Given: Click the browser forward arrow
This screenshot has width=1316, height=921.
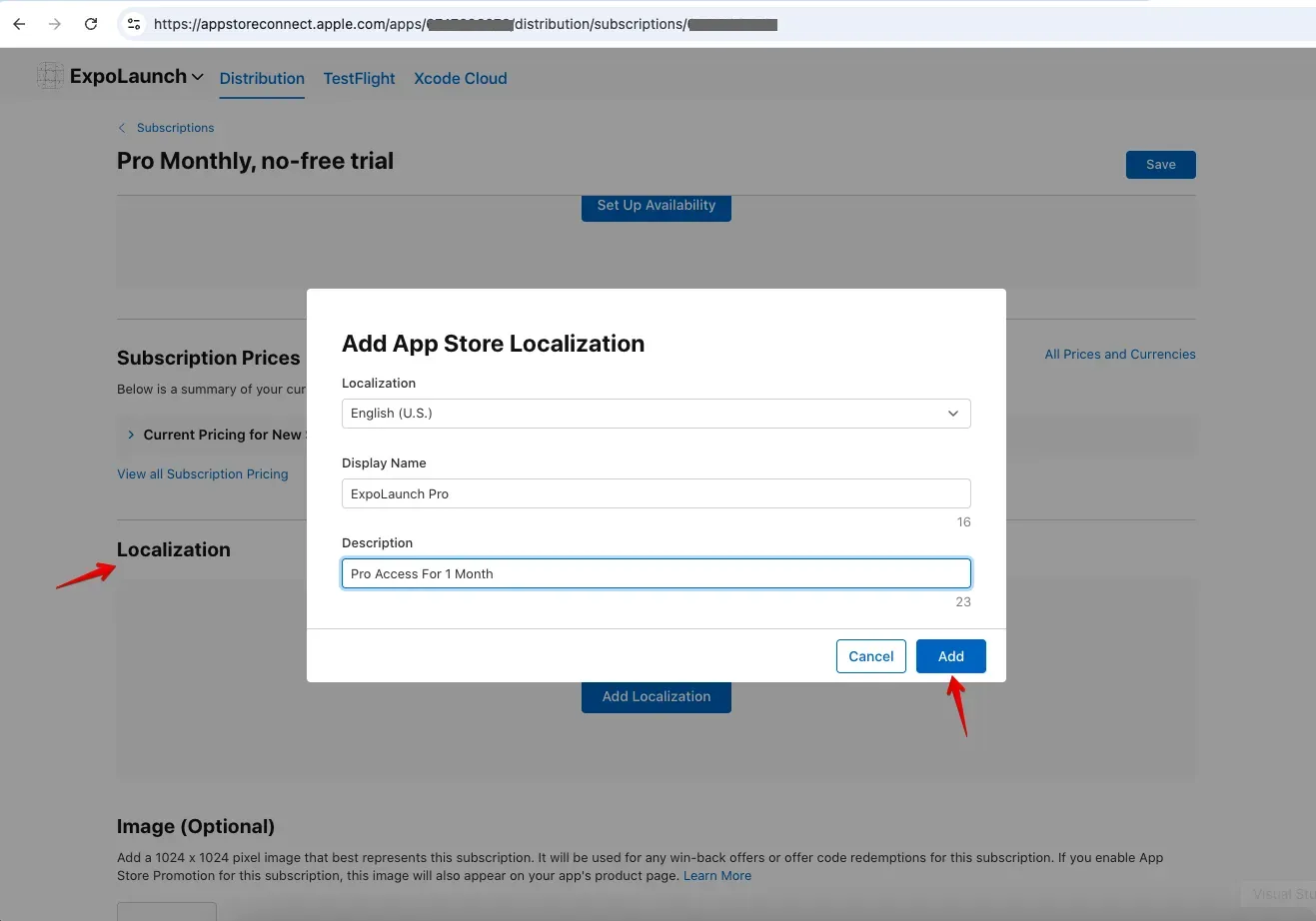Looking at the screenshot, I should [x=55, y=24].
